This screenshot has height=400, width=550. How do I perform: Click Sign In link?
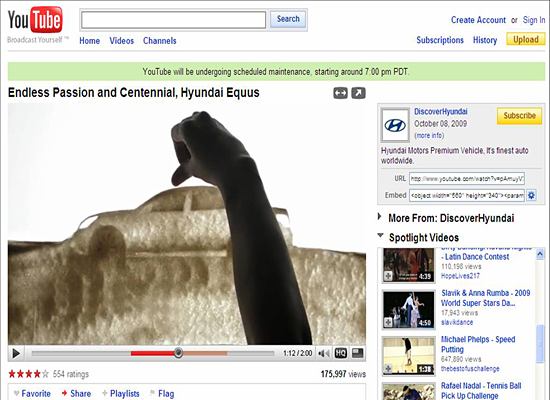click(x=534, y=20)
